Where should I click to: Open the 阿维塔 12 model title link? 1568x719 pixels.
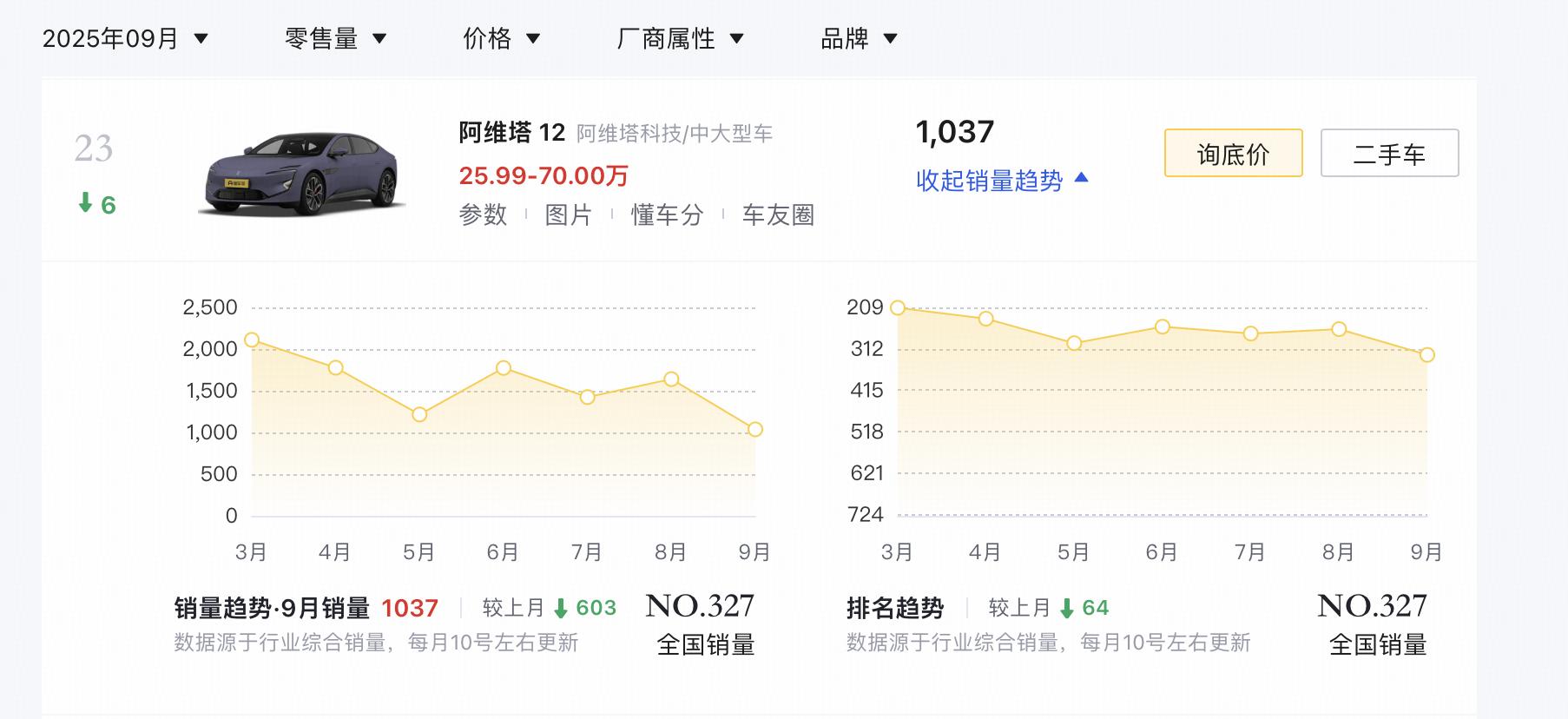511,133
